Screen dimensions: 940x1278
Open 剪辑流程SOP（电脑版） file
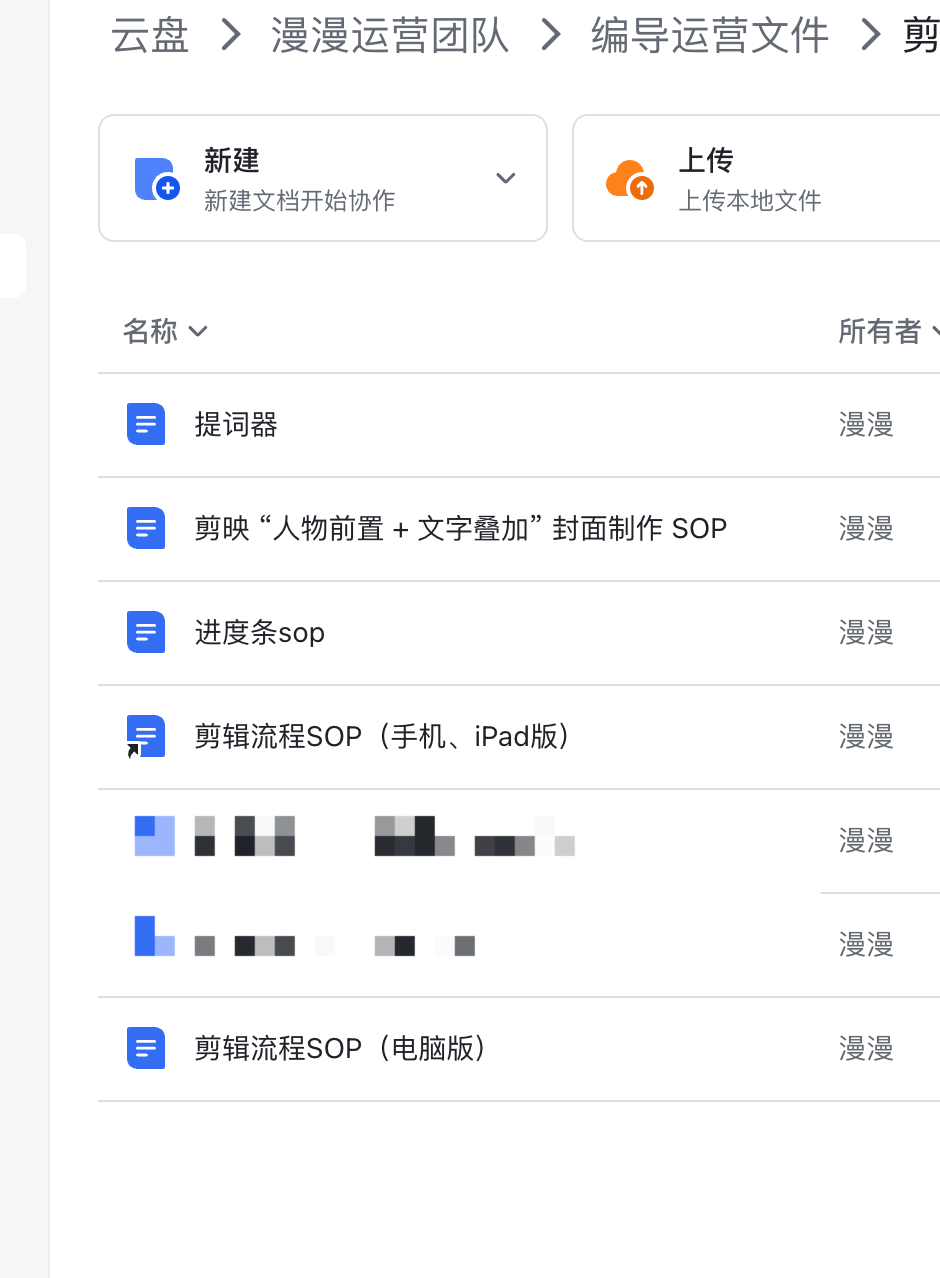[340, 1049]
